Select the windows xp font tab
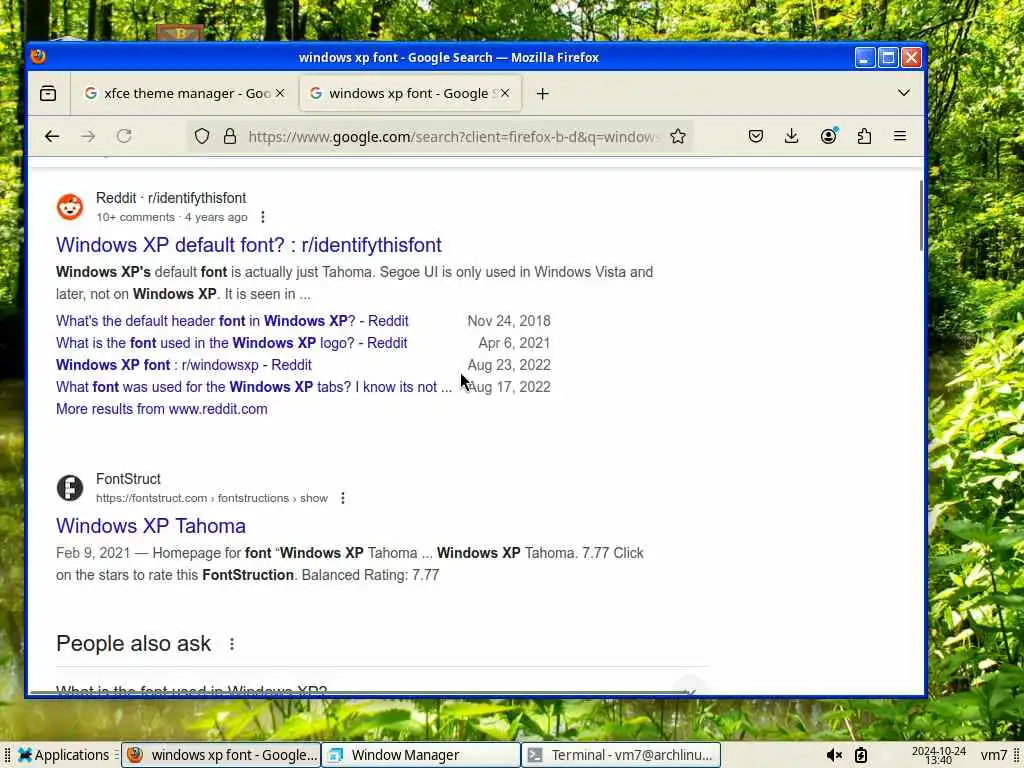 click(x=411, y=93)
